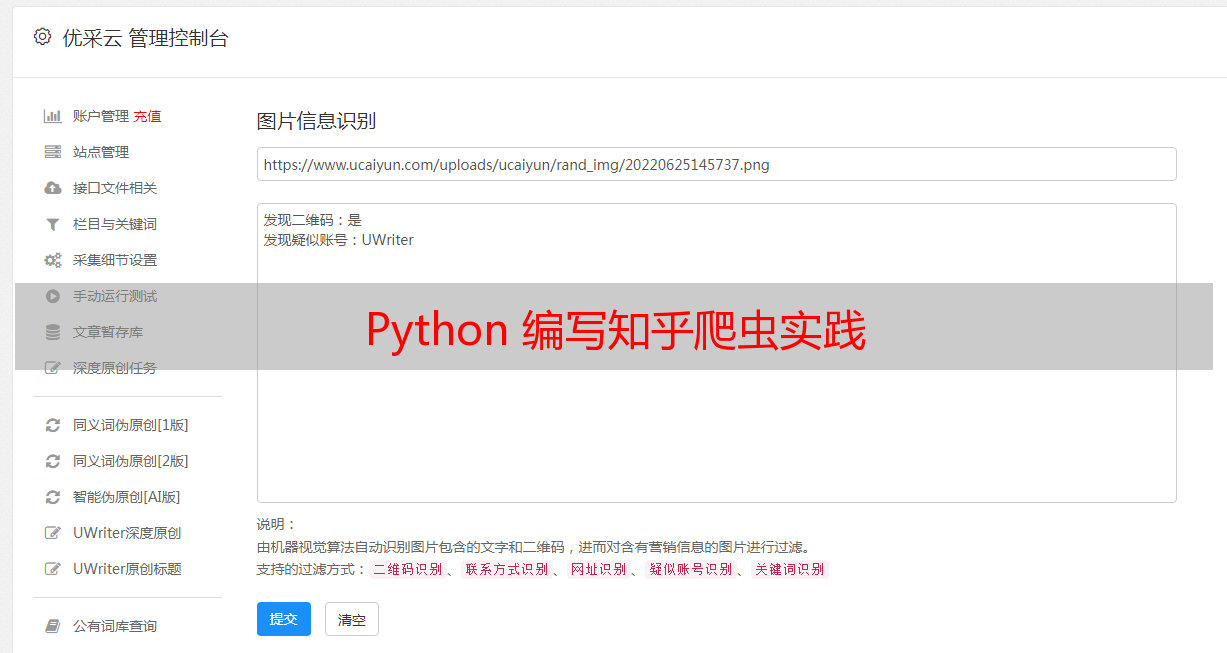This screenshot has width=1227, height=653.
Task: Click the server icon for 站点管理
Action: click(53, 152)
